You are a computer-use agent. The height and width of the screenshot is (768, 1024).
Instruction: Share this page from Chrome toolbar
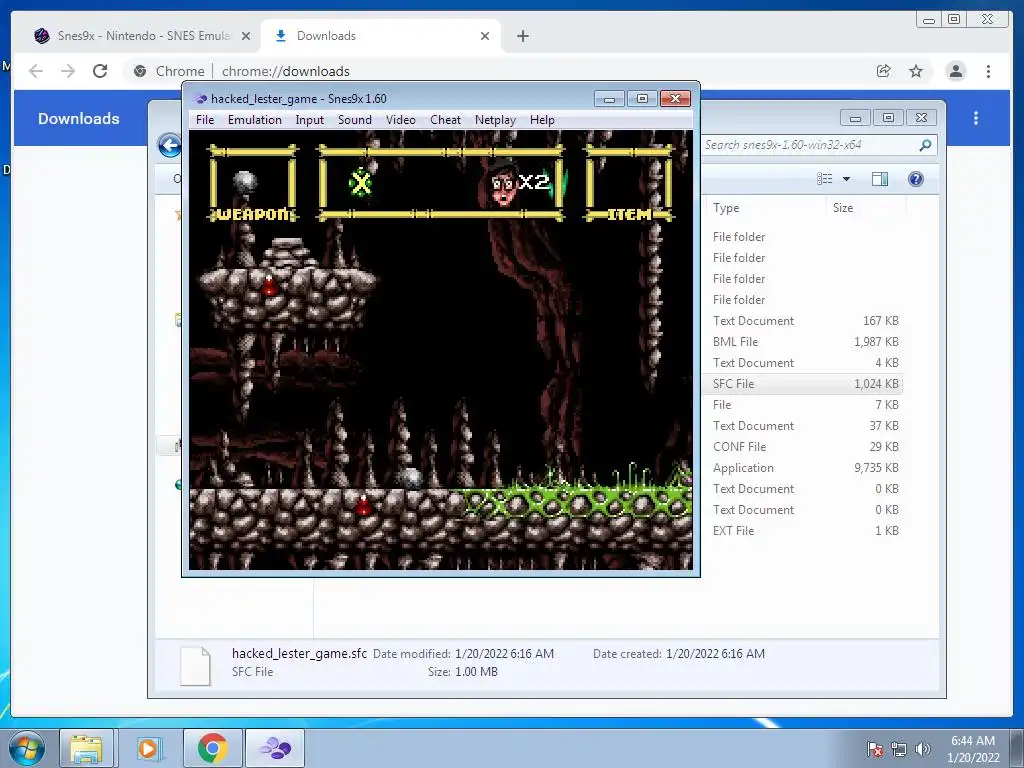pos(884,71)
